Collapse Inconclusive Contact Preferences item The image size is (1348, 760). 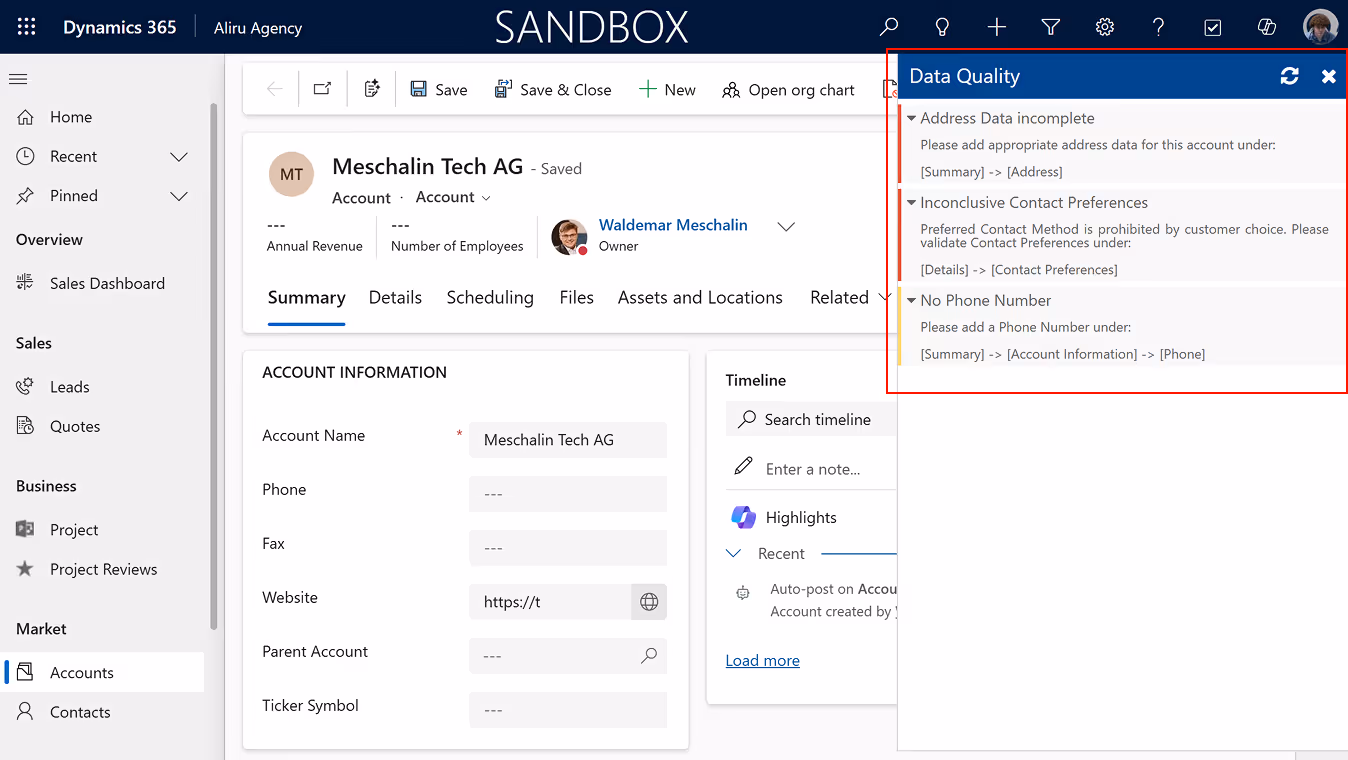(x=912, y=202)
